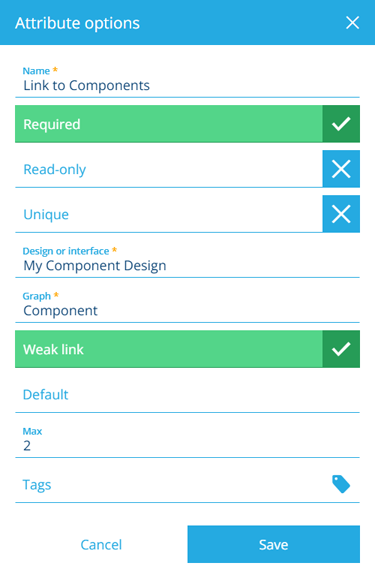The height and width of the screenshot is (578, 375).
Task: Click the green checkmark on Required
Action: 341,124
